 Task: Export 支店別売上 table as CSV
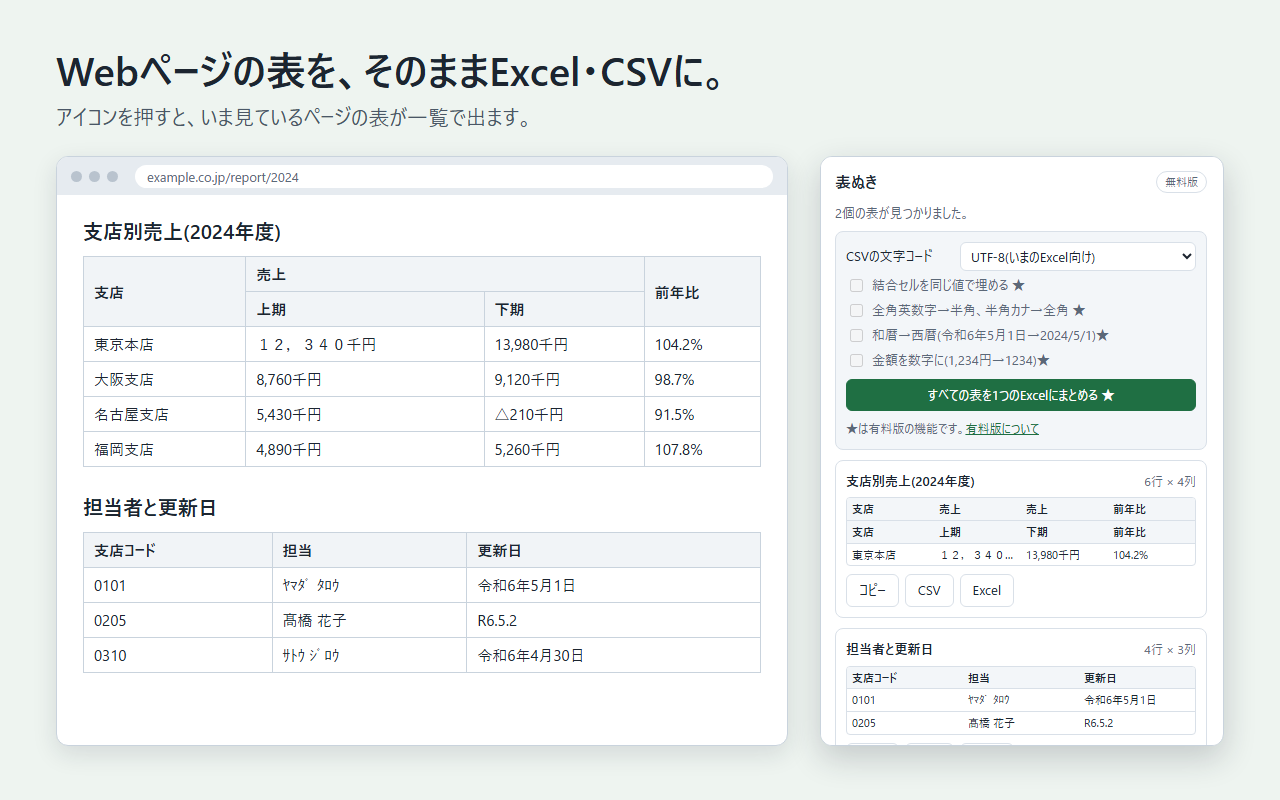tap(929, 590)
